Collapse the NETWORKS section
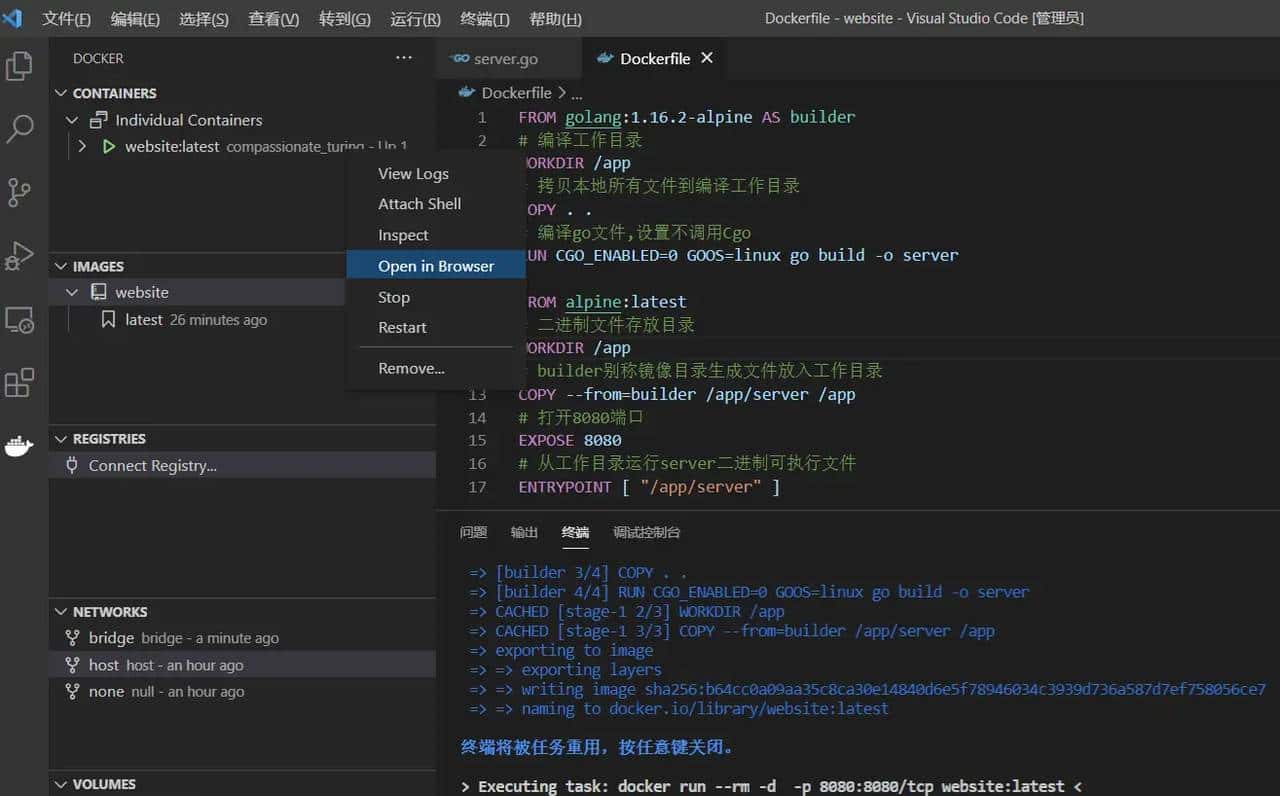This screenshot has width=1280, height=796. (x=60, y=611)
